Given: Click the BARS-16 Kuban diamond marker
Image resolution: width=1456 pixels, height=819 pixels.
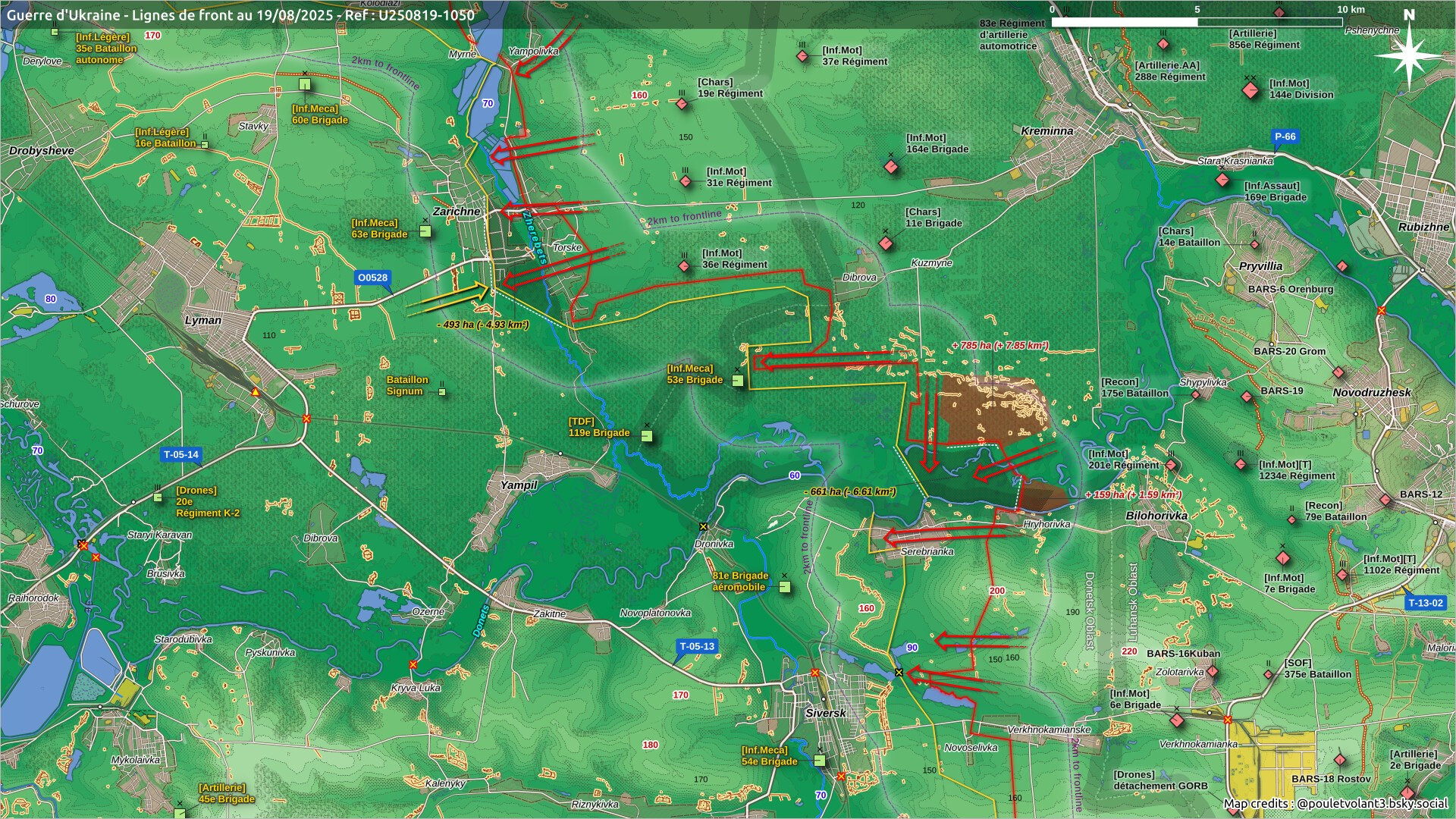Looking at the screenshot, I should 1213,671.
